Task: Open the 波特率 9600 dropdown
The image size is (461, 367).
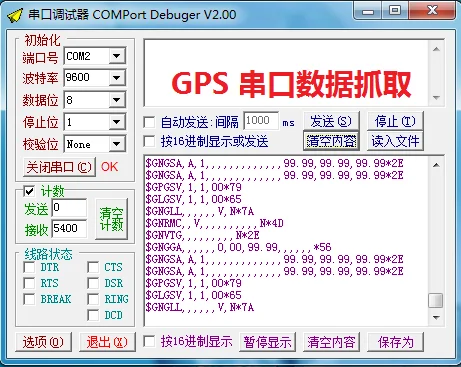Action: [x=117, y=78]
